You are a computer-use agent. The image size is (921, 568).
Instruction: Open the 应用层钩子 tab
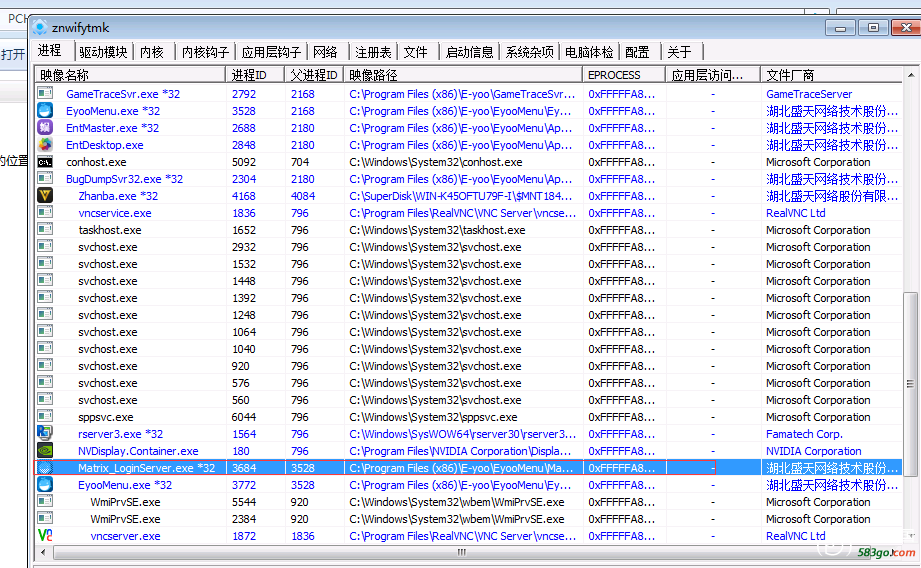coord(271,52)
